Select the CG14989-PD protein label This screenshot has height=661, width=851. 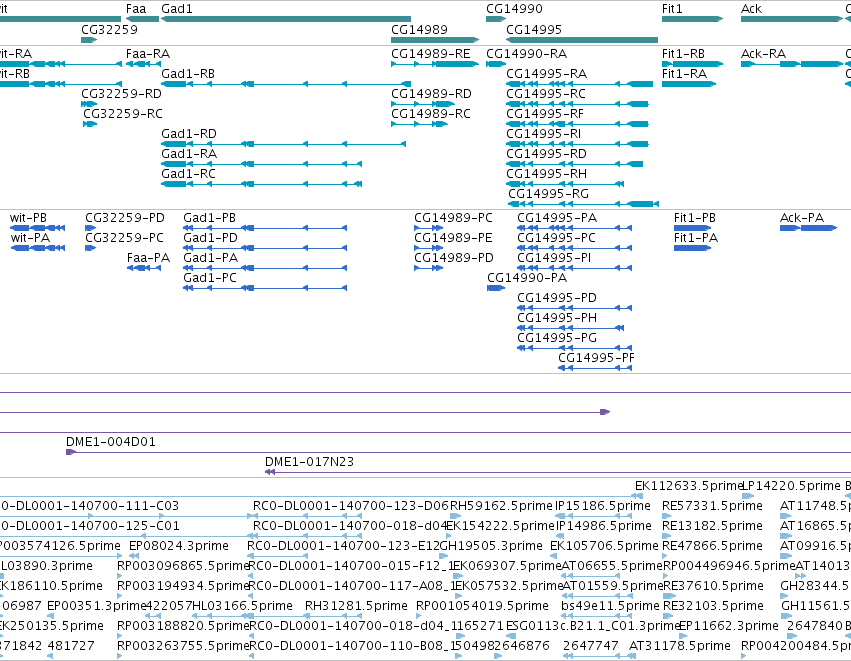454,258
